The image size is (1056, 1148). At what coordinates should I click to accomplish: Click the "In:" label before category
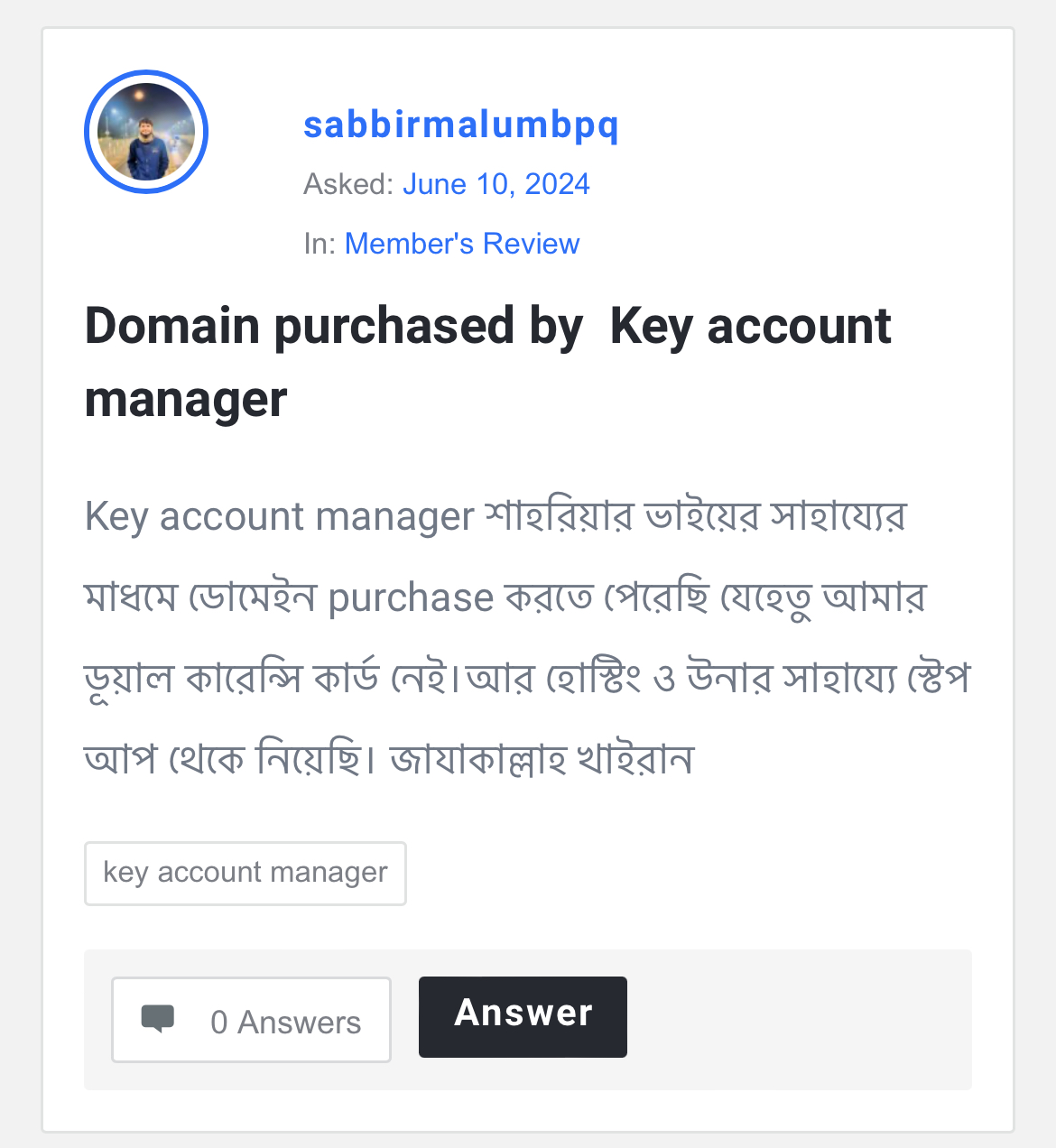click(x=320, y=244)
